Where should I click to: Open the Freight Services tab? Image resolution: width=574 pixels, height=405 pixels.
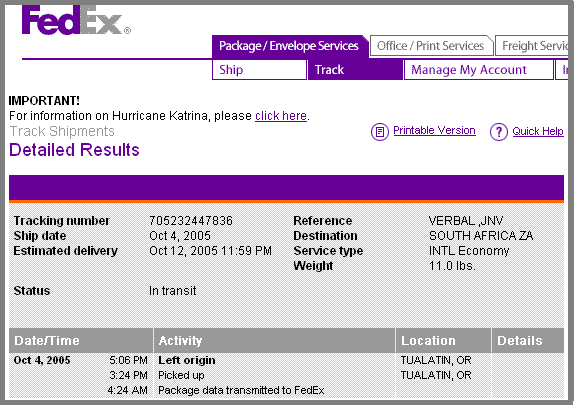[x=532, y=46]
